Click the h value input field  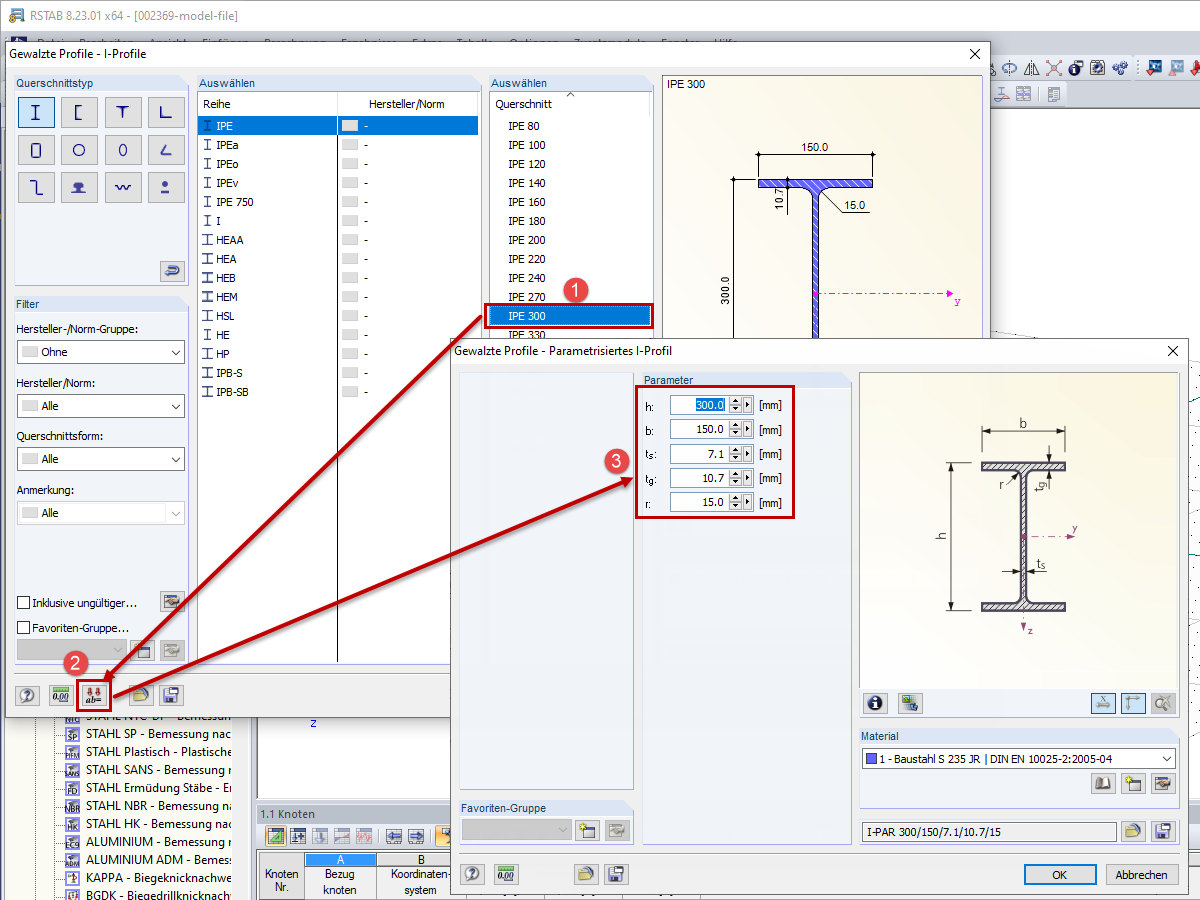pyautogui.click(x=698, y=405)
